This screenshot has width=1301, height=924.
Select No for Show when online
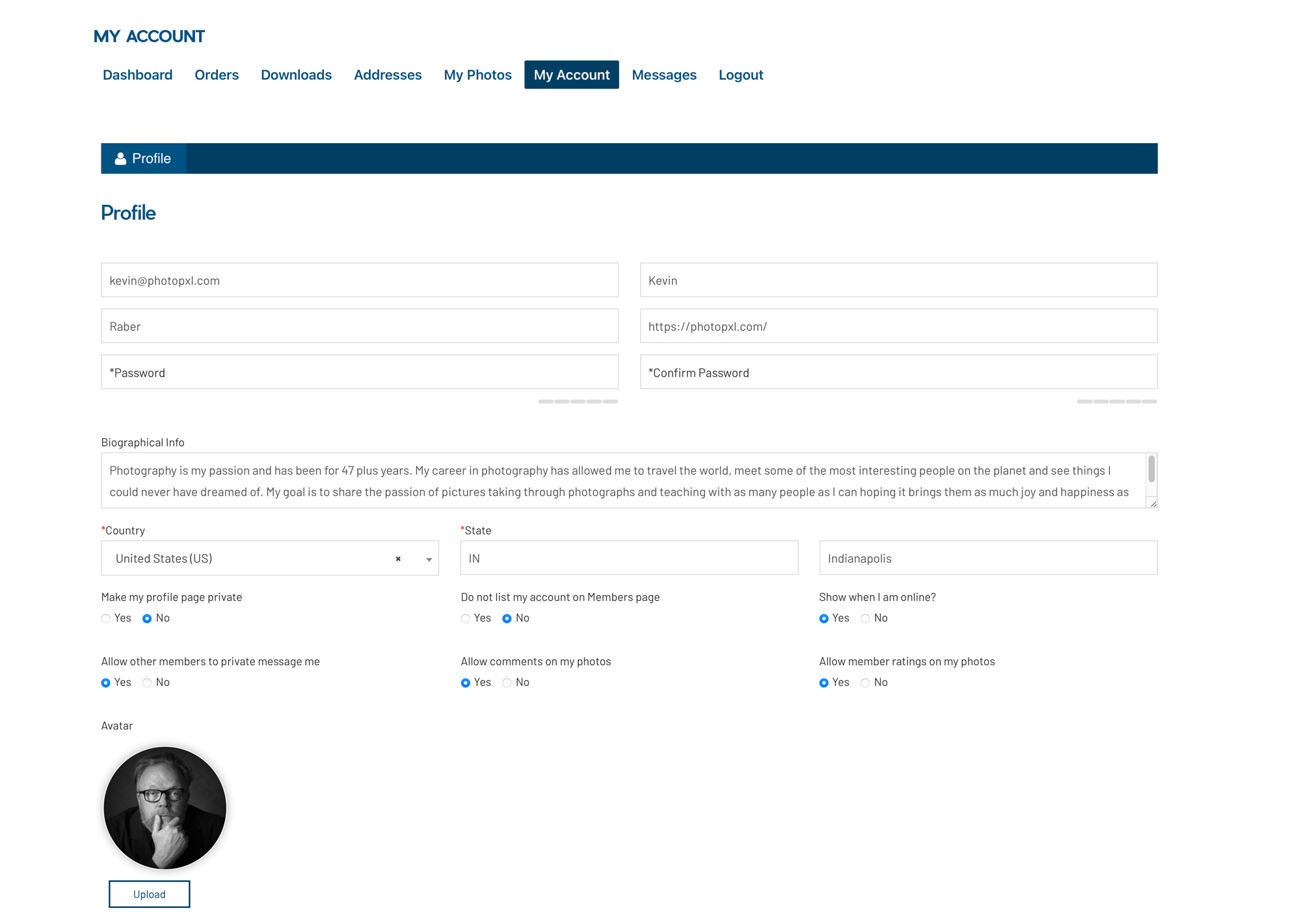(x=865, y=618)
